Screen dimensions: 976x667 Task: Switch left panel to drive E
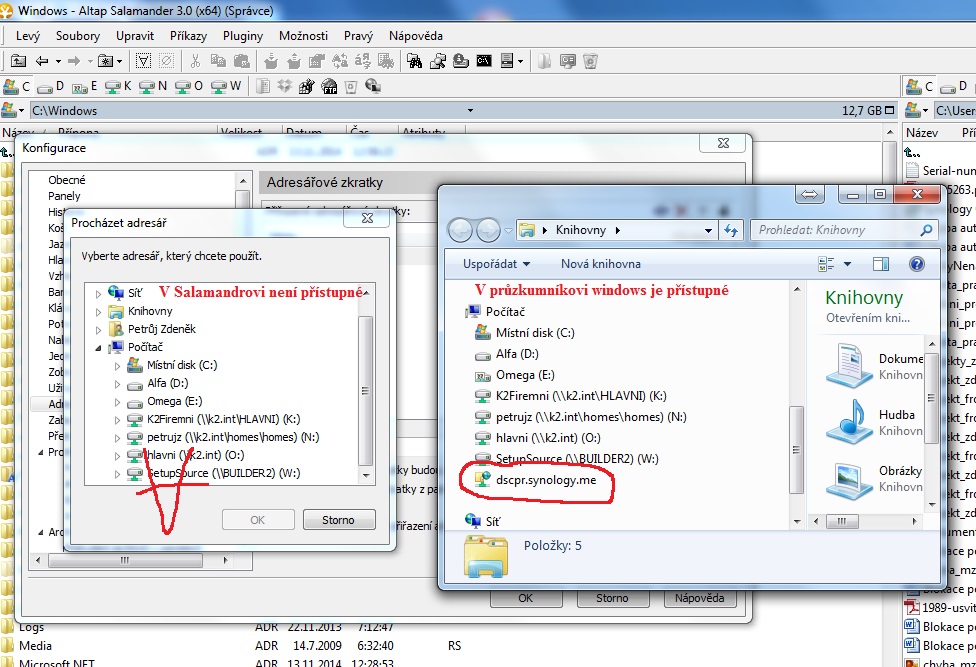(85, 86)
